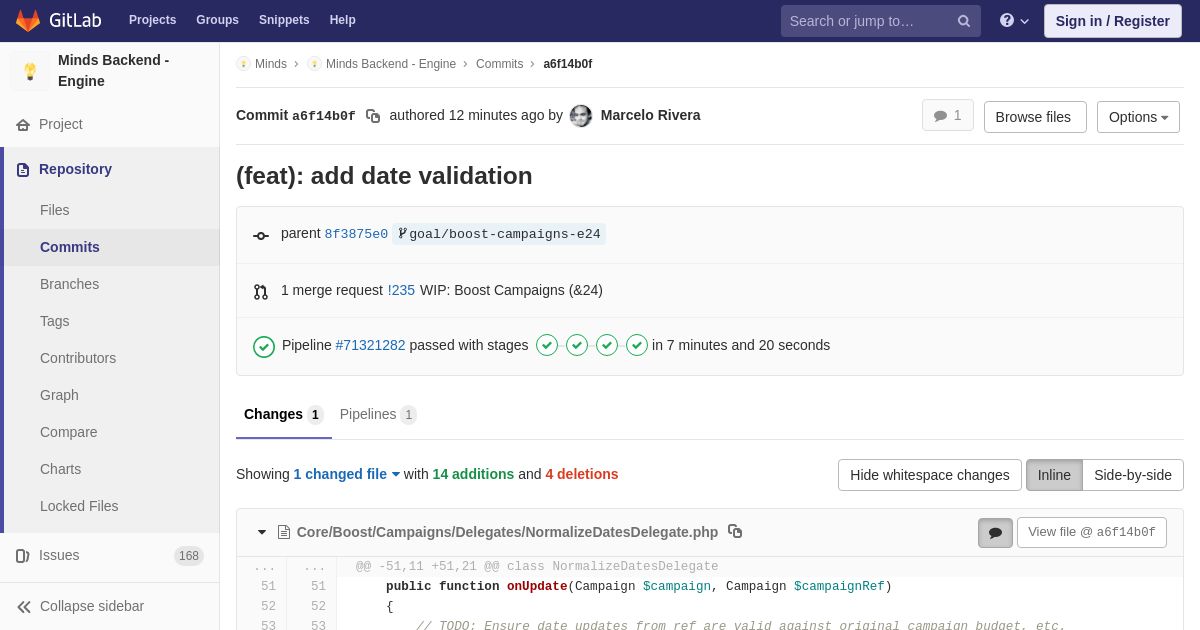
Task: Open the pipeline passed status icon
Action: [264, 346]
